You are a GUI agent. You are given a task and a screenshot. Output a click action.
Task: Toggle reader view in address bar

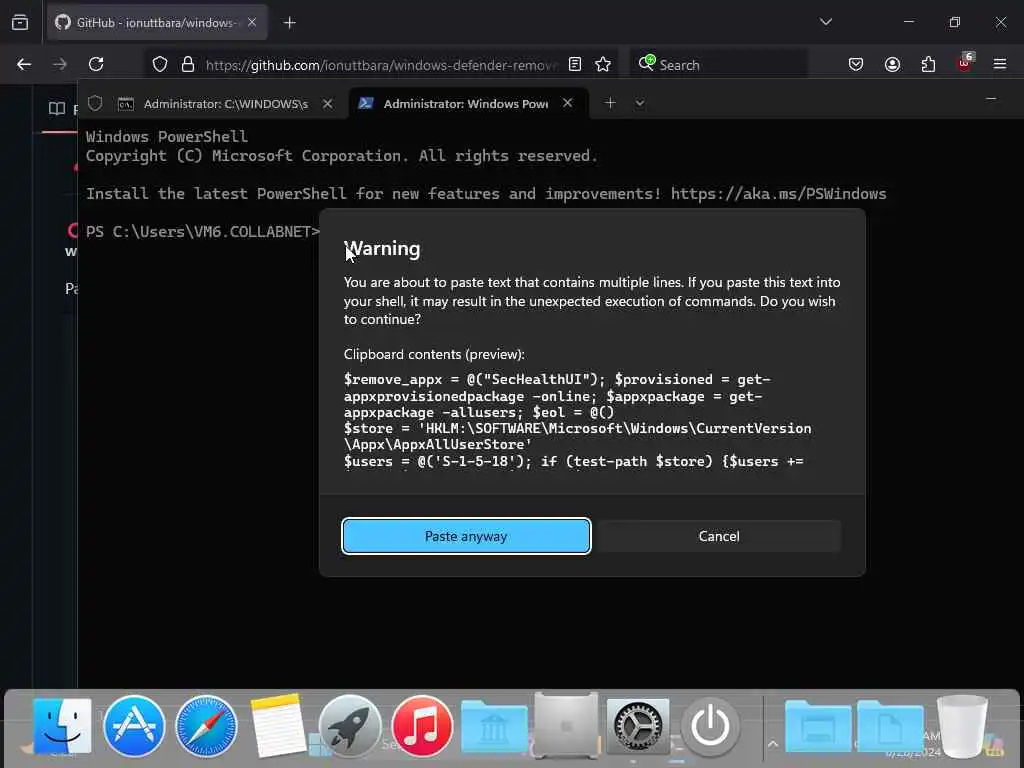[x=575, y=64]
